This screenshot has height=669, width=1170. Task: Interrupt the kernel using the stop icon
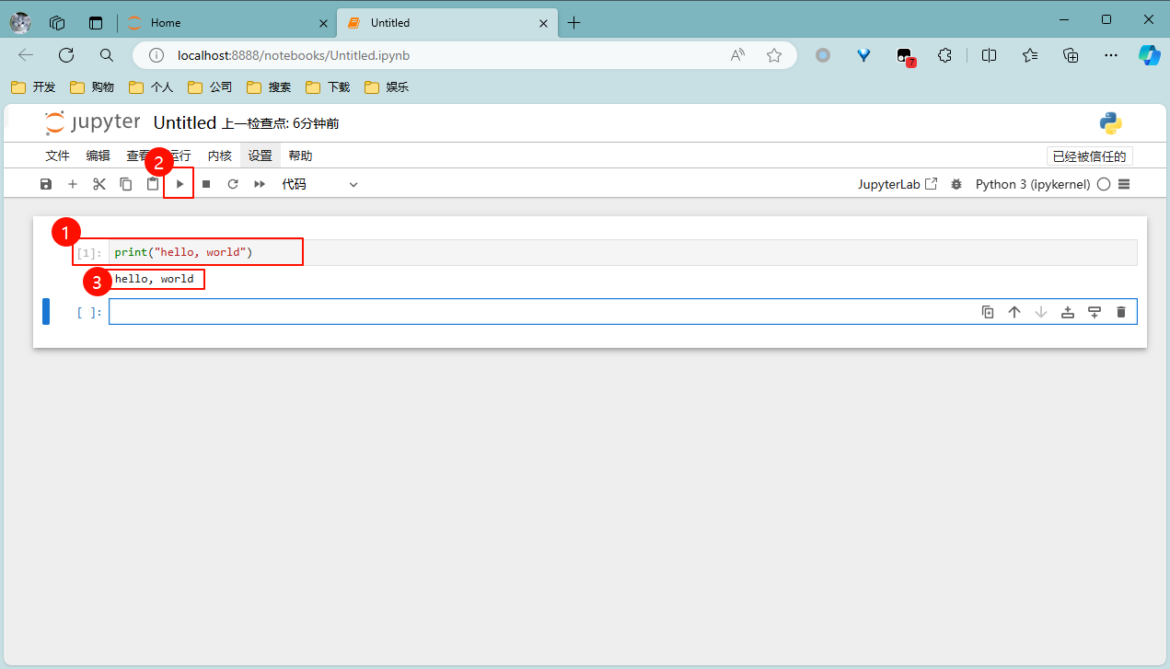point(206,183)
